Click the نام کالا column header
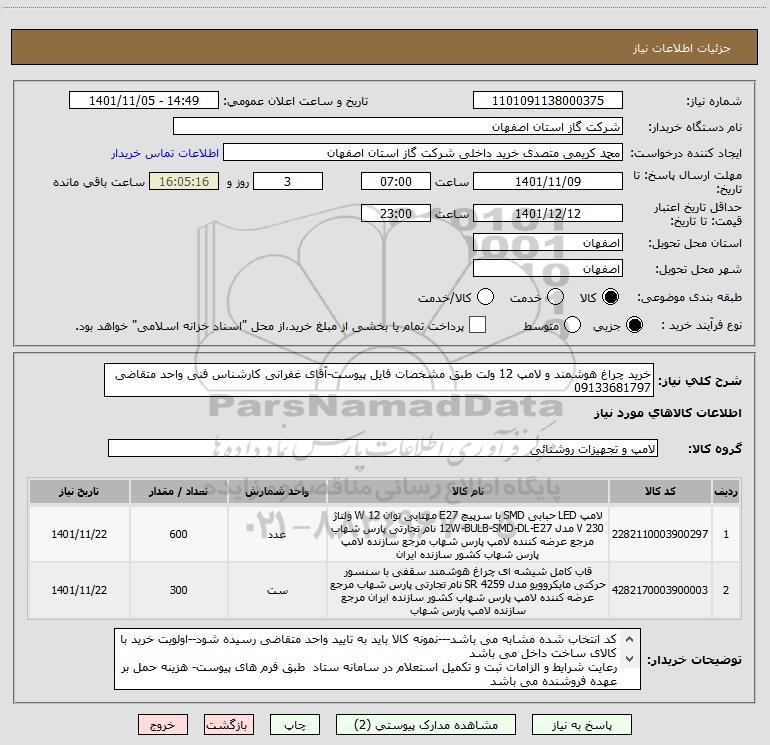This screenshot has height=745, width=770. 468,491
